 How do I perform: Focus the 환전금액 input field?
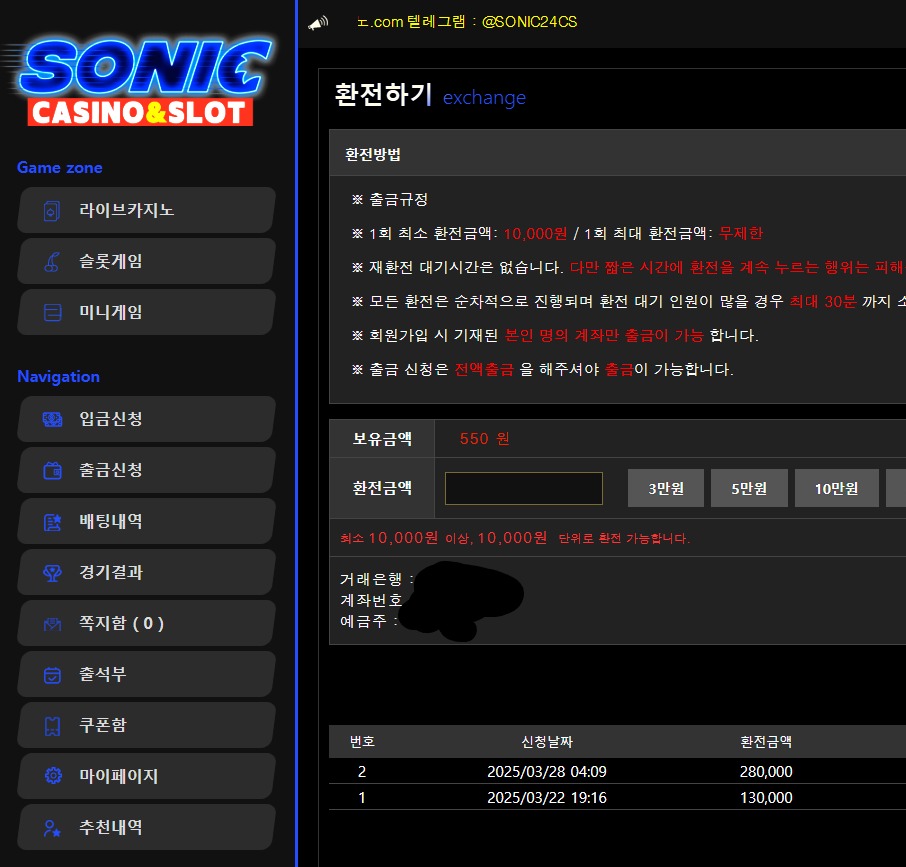523,488
